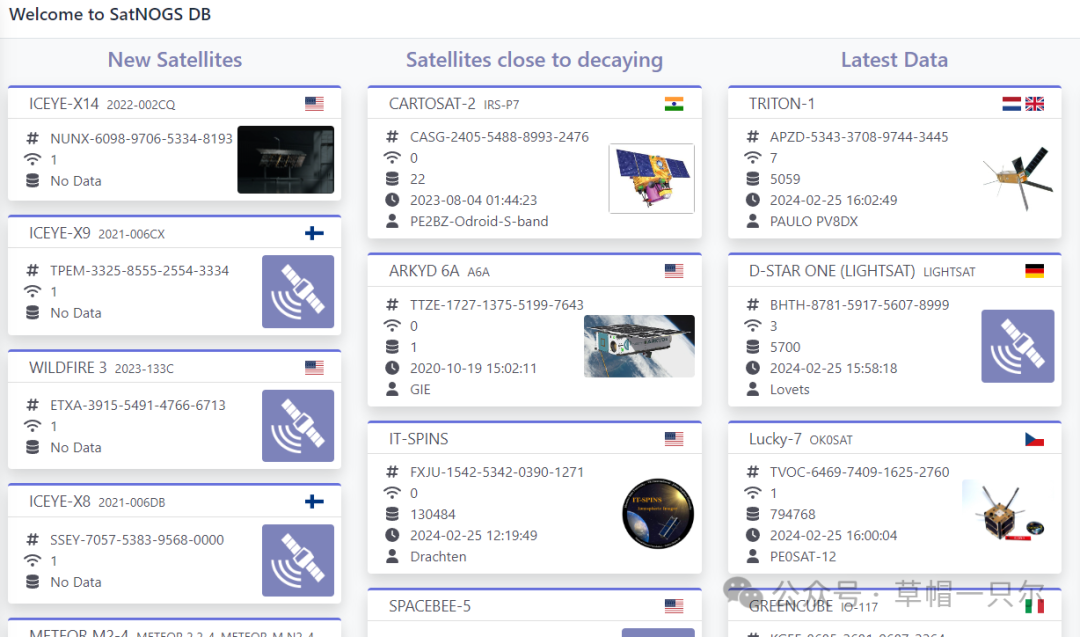Click satellite placeholder icon on WILDFIRE 3 card

click(298, 426)
